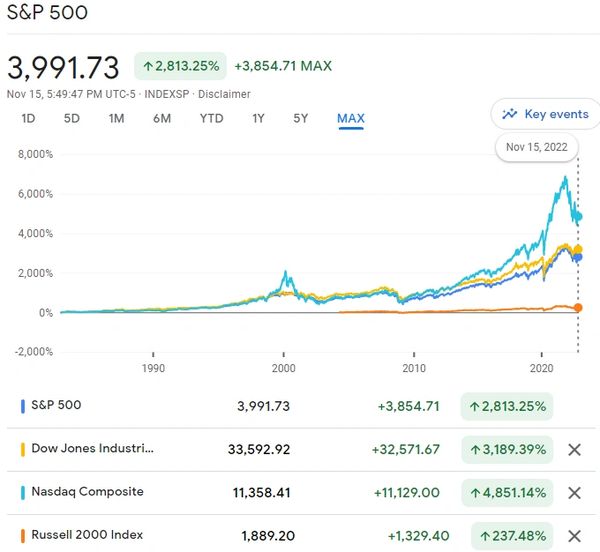Click the Russell 2000 orange endpoint dot

coord(578,307)
